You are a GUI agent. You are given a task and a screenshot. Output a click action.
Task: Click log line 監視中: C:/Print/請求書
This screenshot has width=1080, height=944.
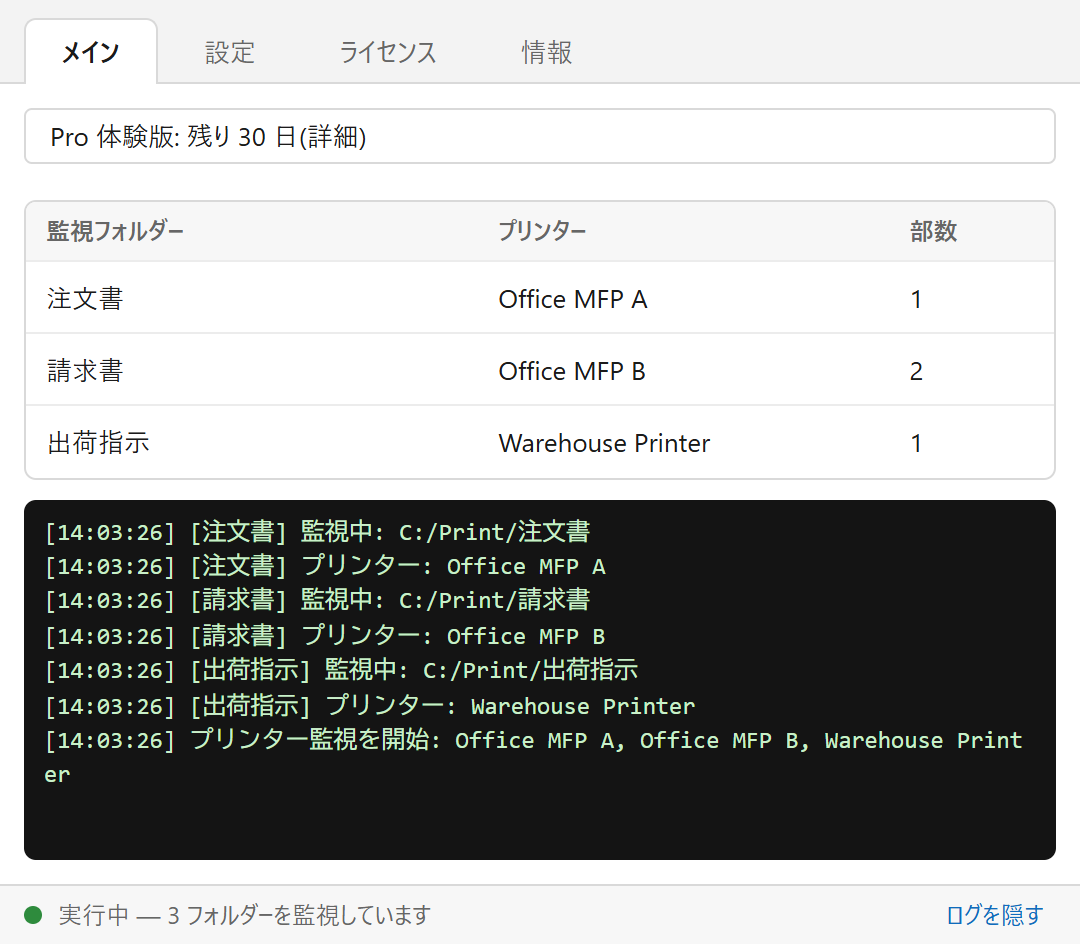tap(318, 600)
